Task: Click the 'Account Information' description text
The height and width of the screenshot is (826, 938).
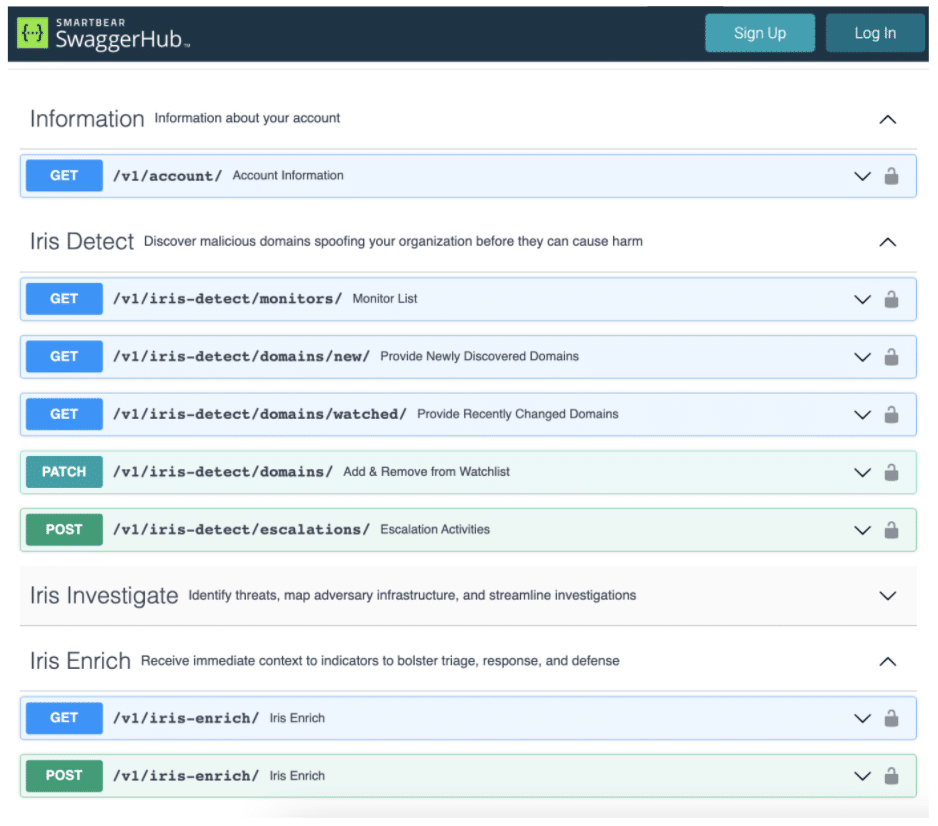Action: point(288,175)
